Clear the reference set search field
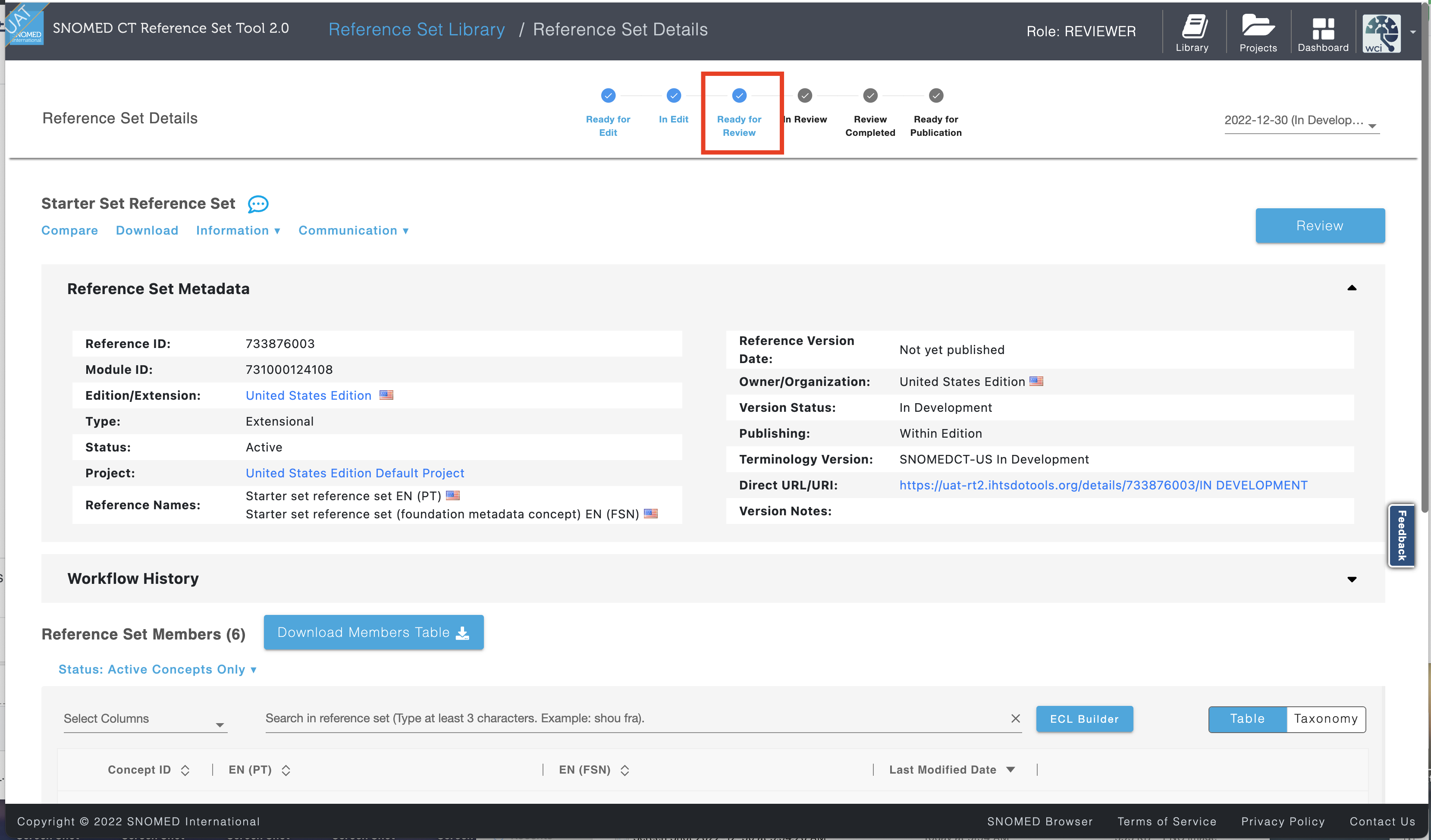1431x840 pixels. tap(1015, 718)
